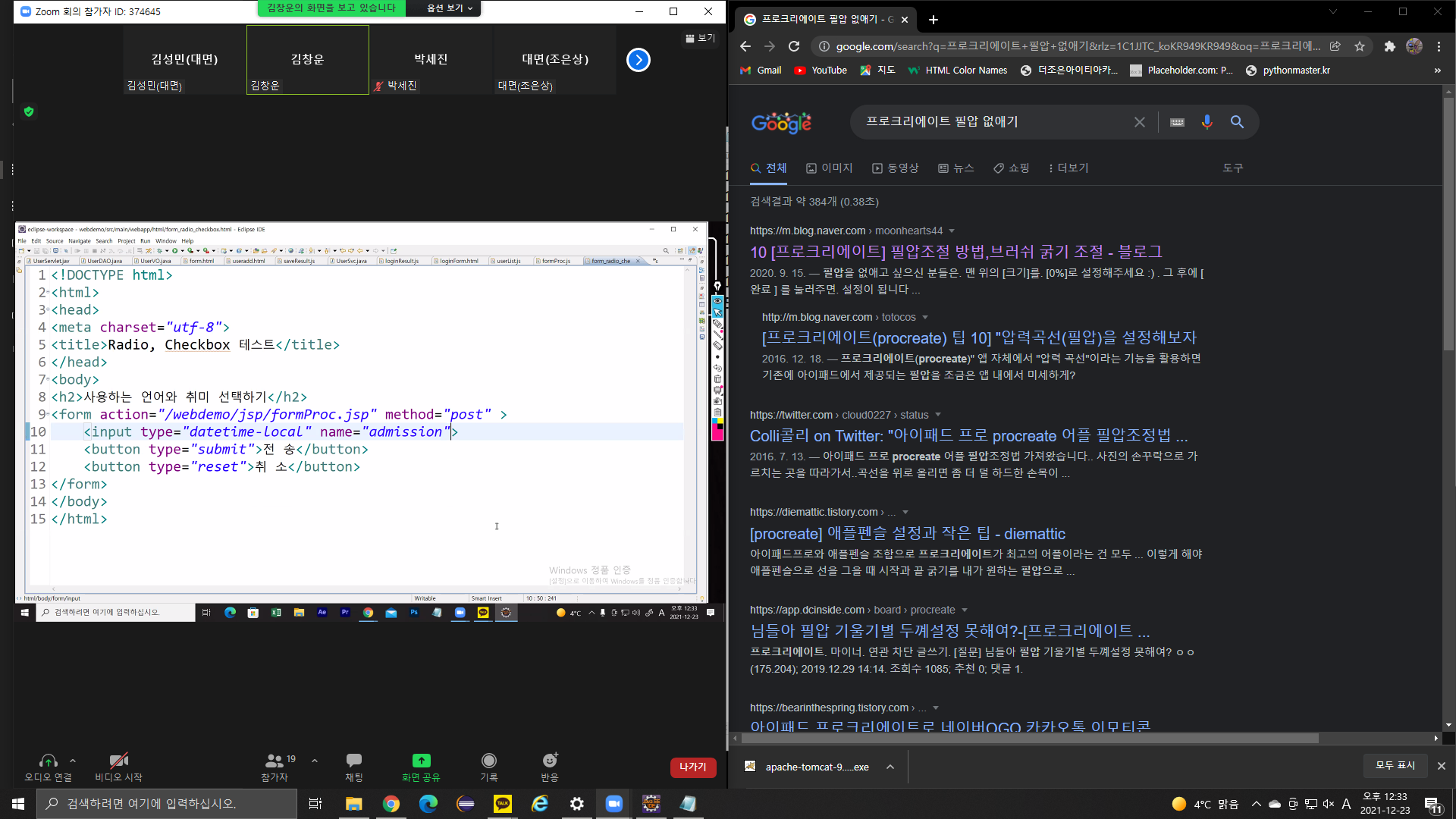
Task: Open Colli콜리 on Twitter result link
Action: point(968,436)
